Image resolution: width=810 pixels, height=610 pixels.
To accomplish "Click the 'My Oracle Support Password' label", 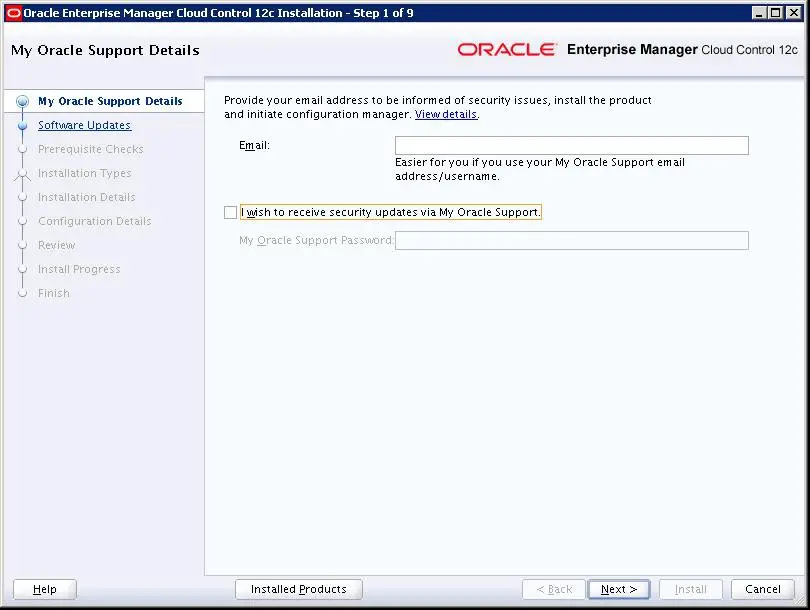I will coord(315,241).
